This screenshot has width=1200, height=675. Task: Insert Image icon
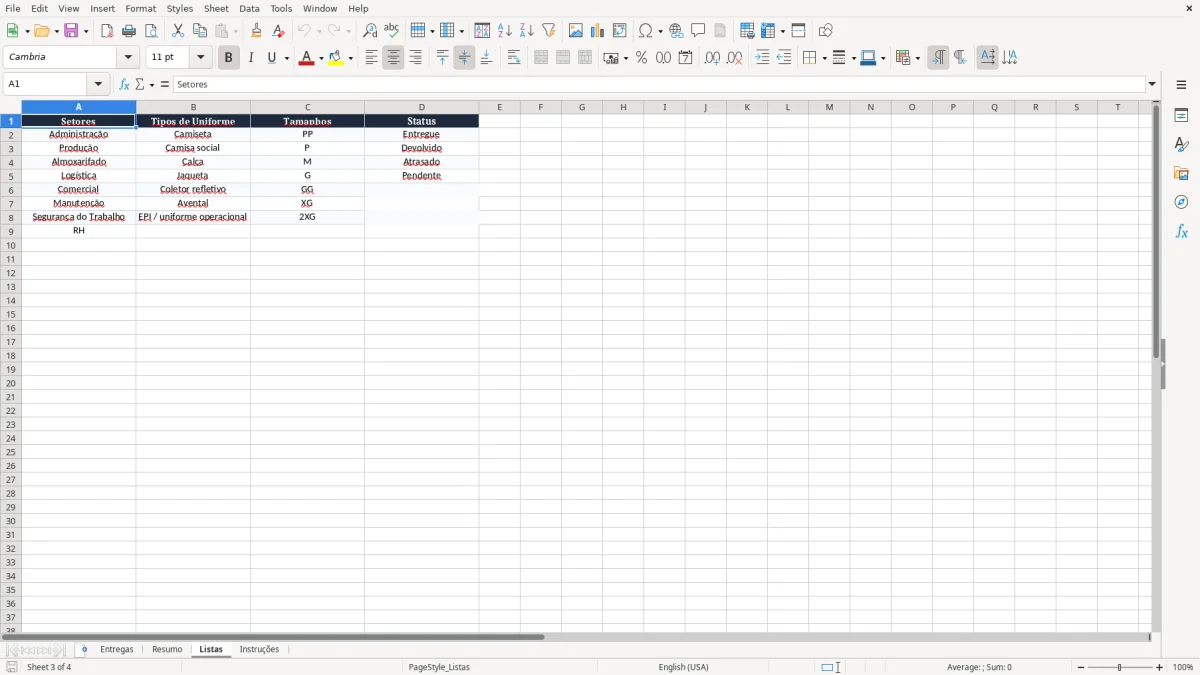(576, 31)
